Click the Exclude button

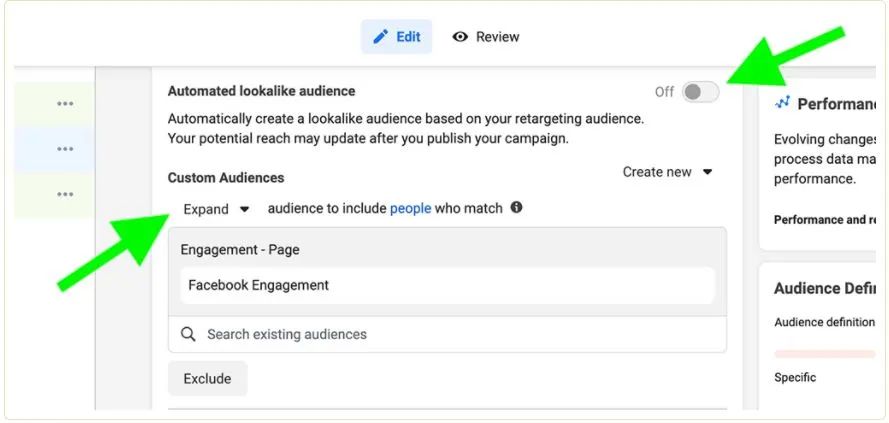[207, 379]
